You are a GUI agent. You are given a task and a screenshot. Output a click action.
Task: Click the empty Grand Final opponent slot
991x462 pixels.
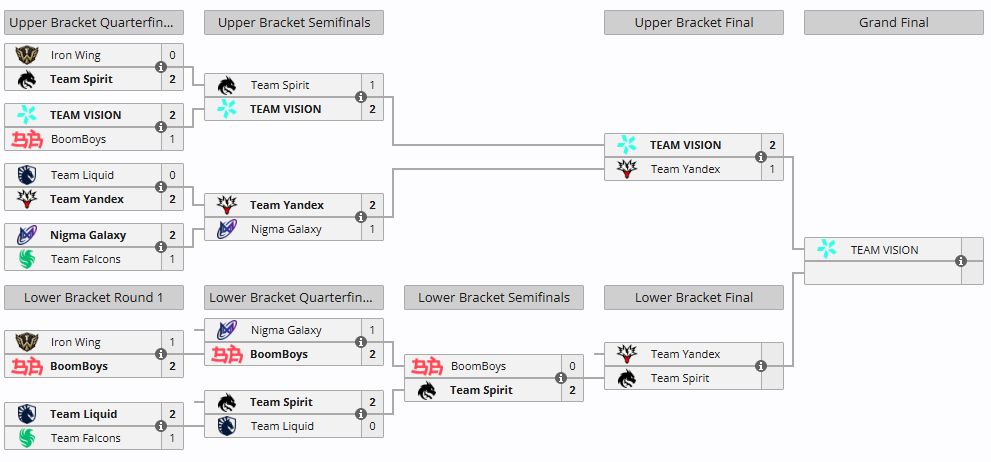(883, 273)
